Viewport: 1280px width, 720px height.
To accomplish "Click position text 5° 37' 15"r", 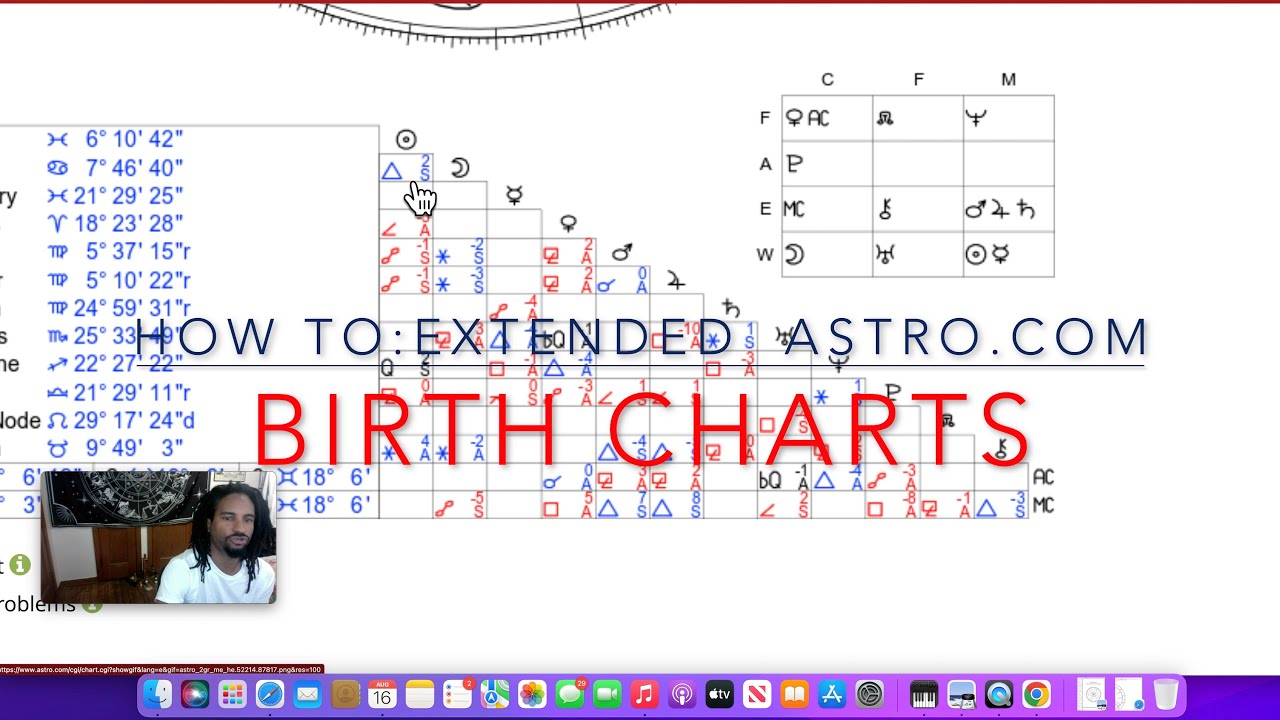I will (138, 252).
